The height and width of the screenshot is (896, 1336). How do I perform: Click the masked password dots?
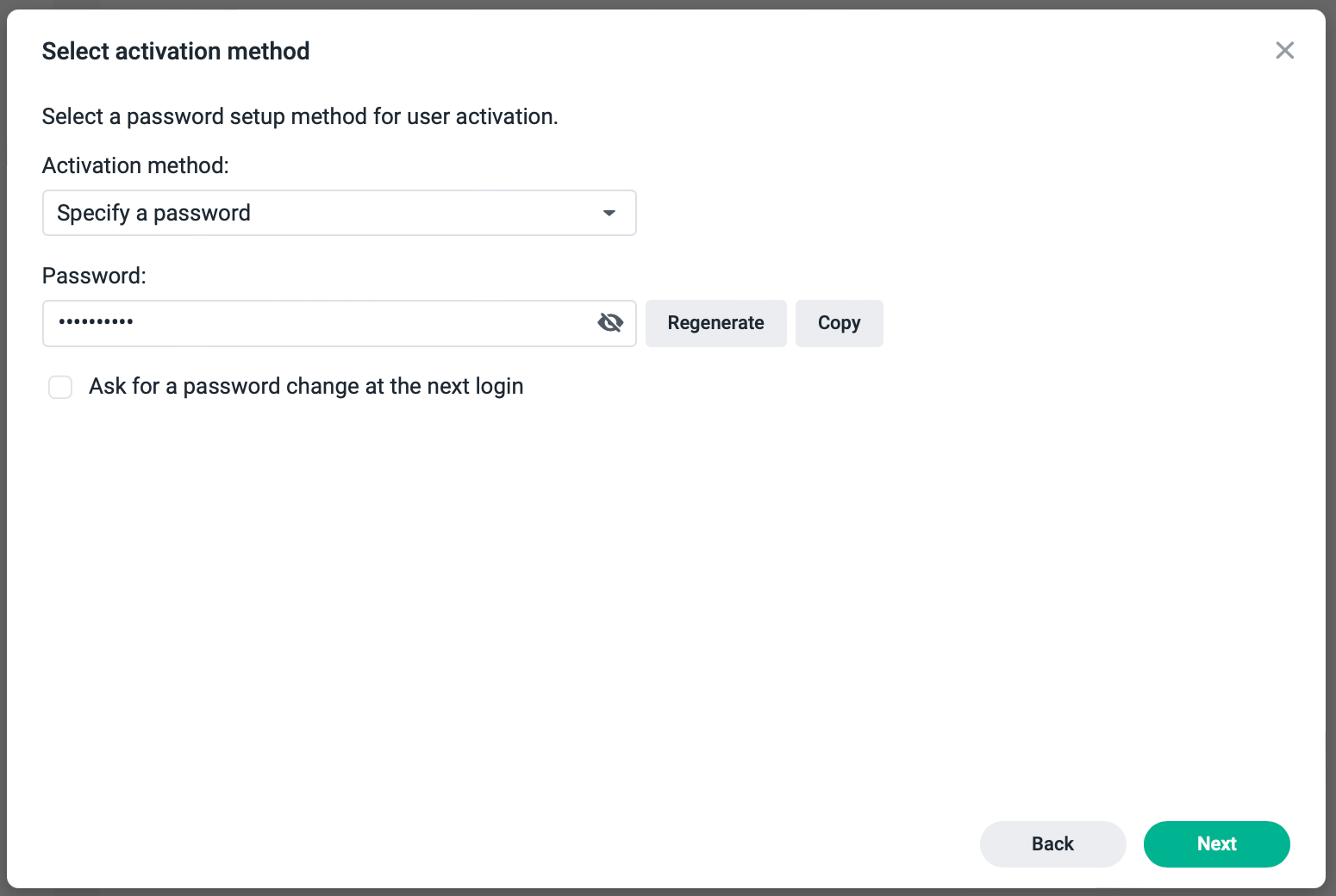point(96,322)
